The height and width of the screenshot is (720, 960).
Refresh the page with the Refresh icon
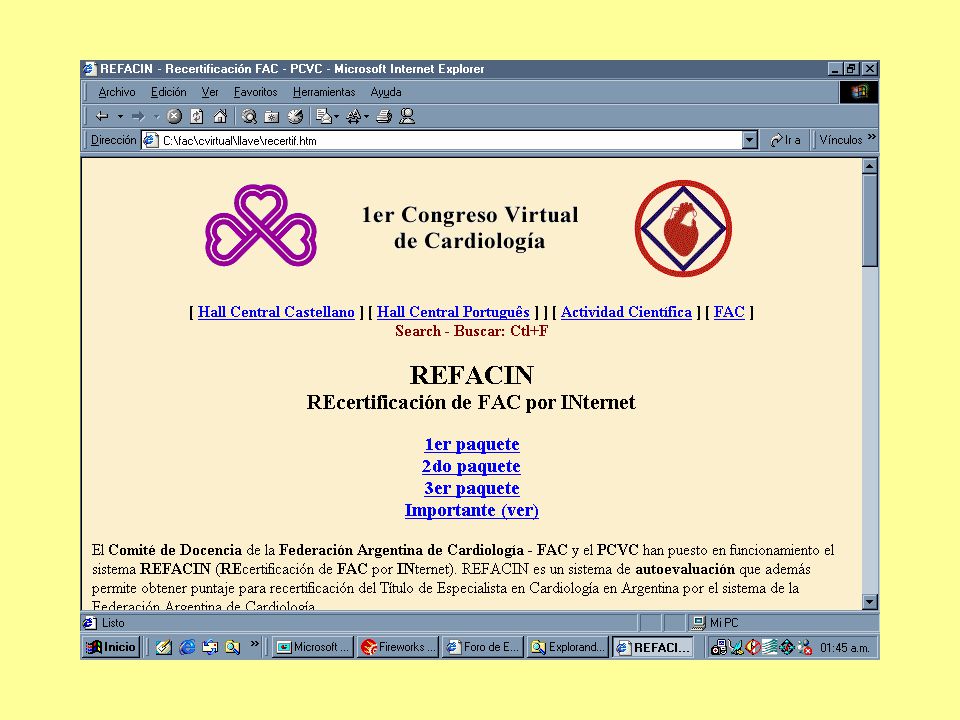coord(197,116)
